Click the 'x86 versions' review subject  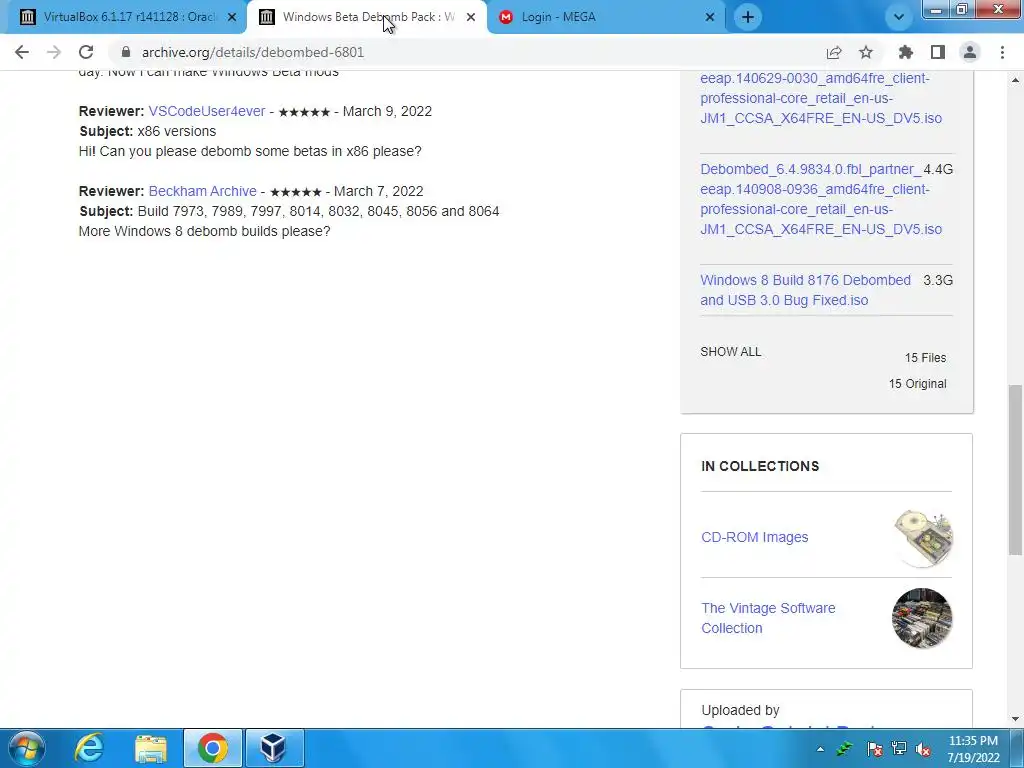[176, 131]
